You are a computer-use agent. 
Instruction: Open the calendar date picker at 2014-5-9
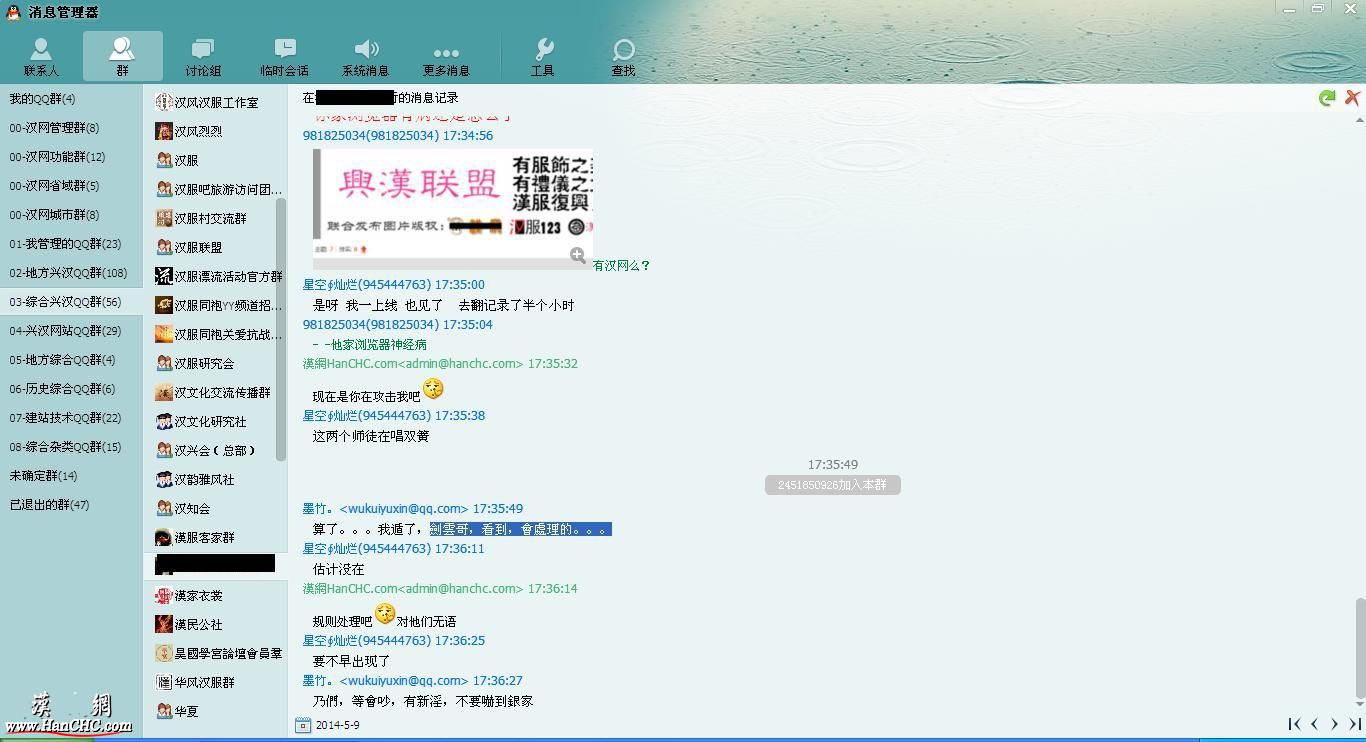(303, 725)
